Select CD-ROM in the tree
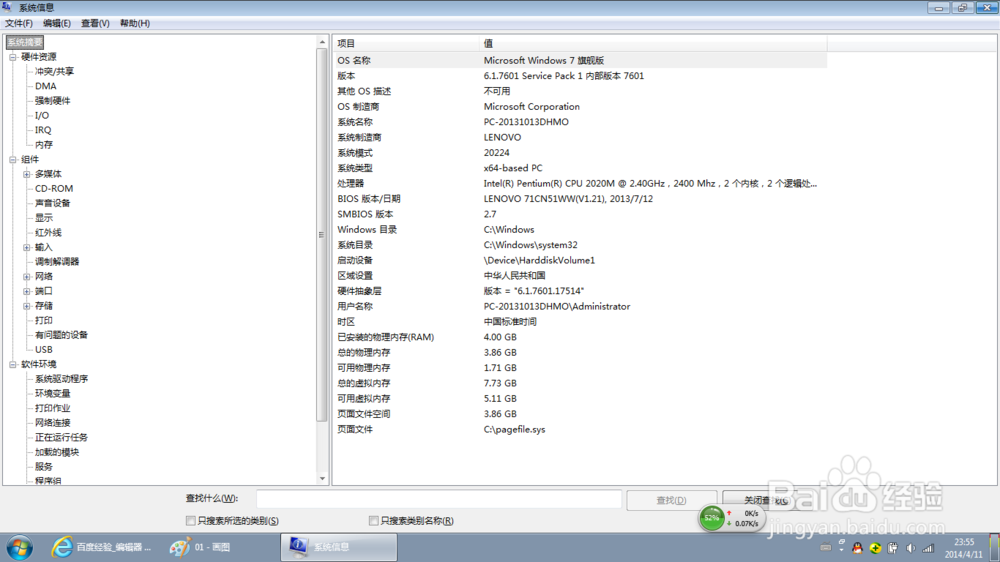The image size is (1000, 562). point(54,189)
